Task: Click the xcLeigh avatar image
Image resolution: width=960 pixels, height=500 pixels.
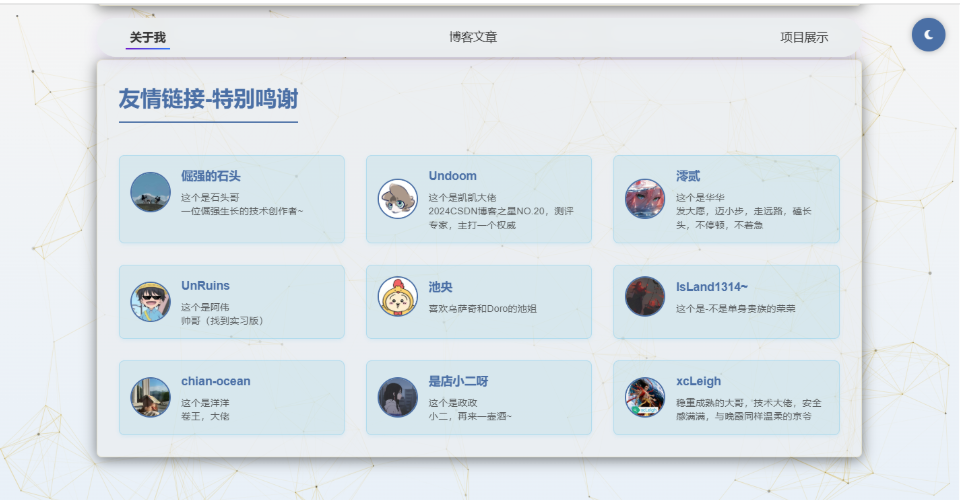Action: point(644,397)
